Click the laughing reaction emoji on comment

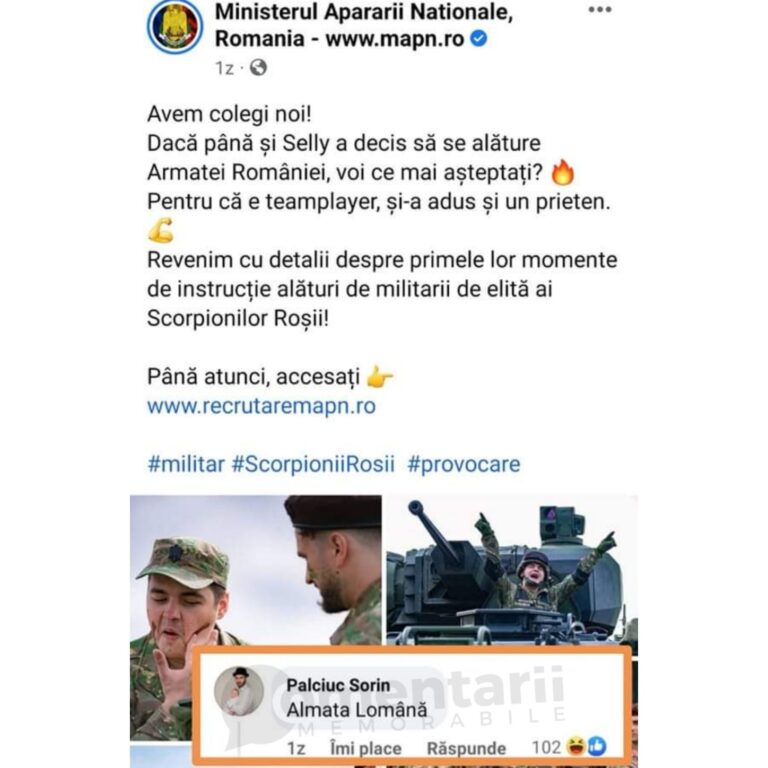point(576,746)
